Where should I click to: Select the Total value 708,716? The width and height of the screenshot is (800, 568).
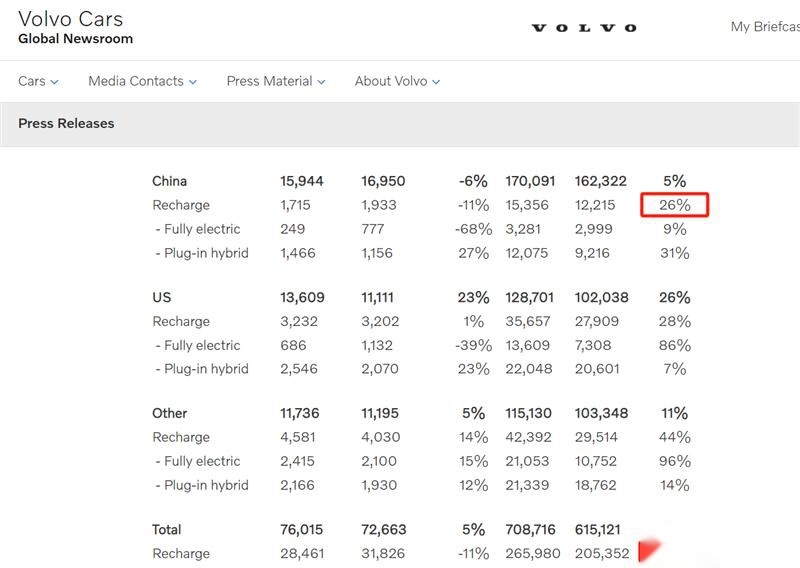pyautogui.click(x=530, y=530)
